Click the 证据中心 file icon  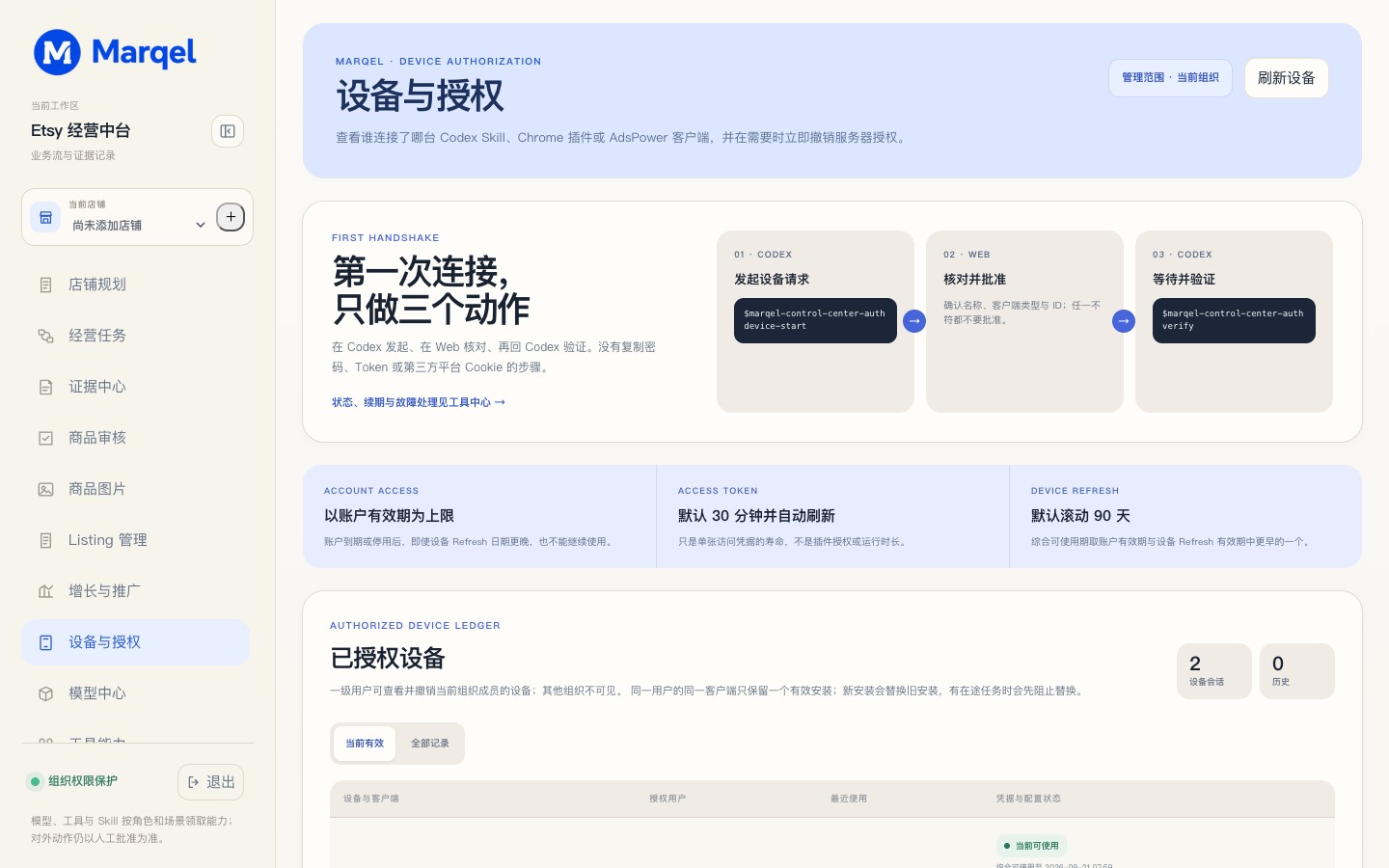pos(45,387)
